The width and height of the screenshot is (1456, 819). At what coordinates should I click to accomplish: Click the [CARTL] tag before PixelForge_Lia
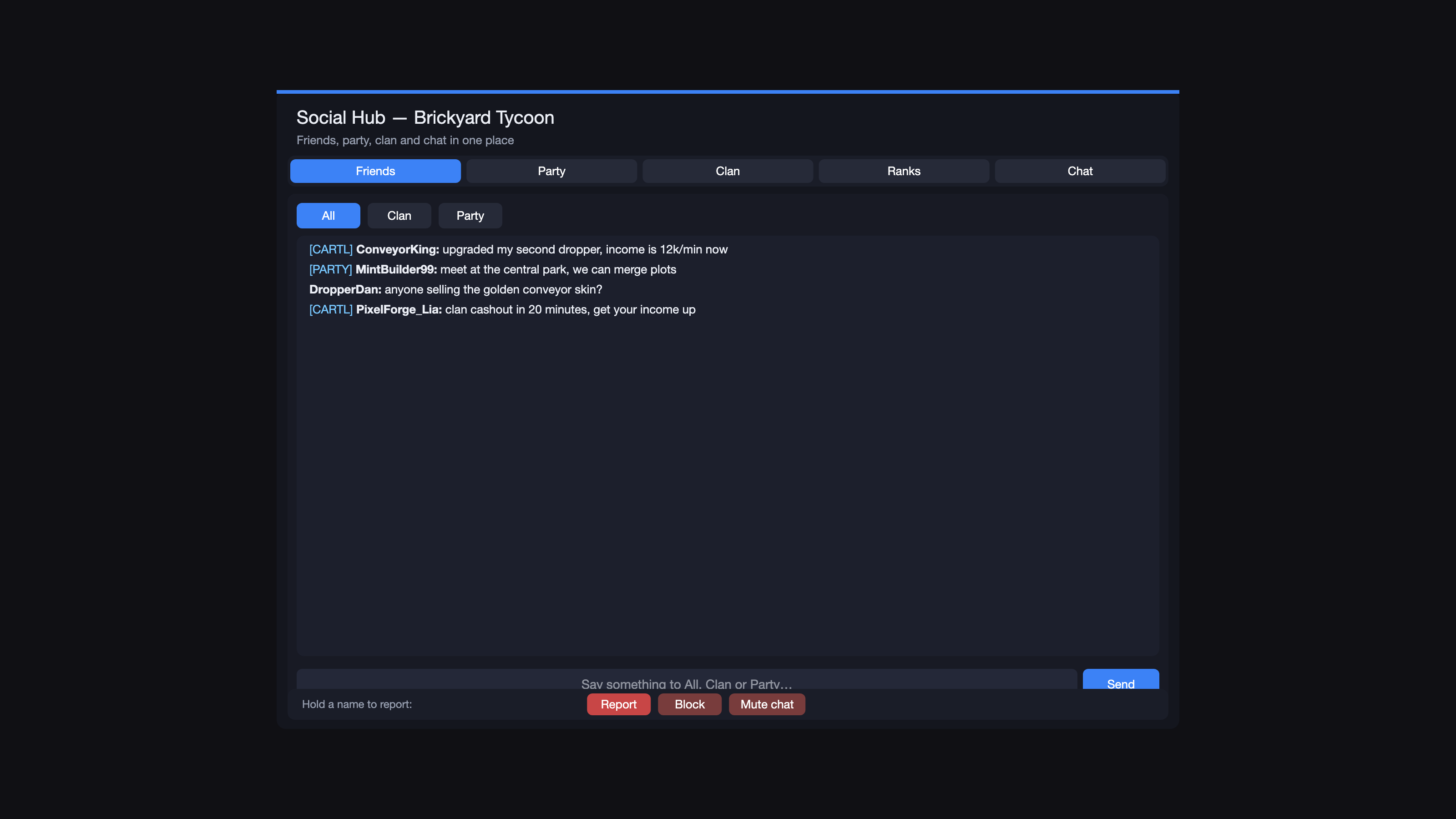(331, 310)
